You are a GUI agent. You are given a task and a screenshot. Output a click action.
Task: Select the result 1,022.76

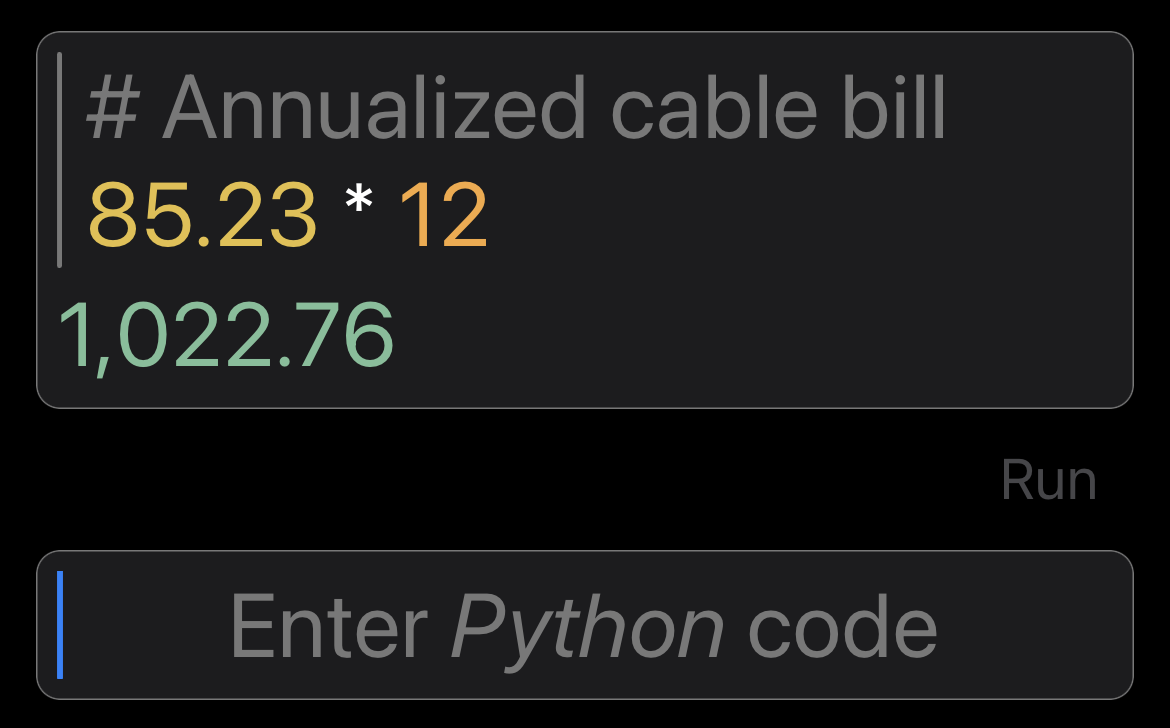point(225,335)
